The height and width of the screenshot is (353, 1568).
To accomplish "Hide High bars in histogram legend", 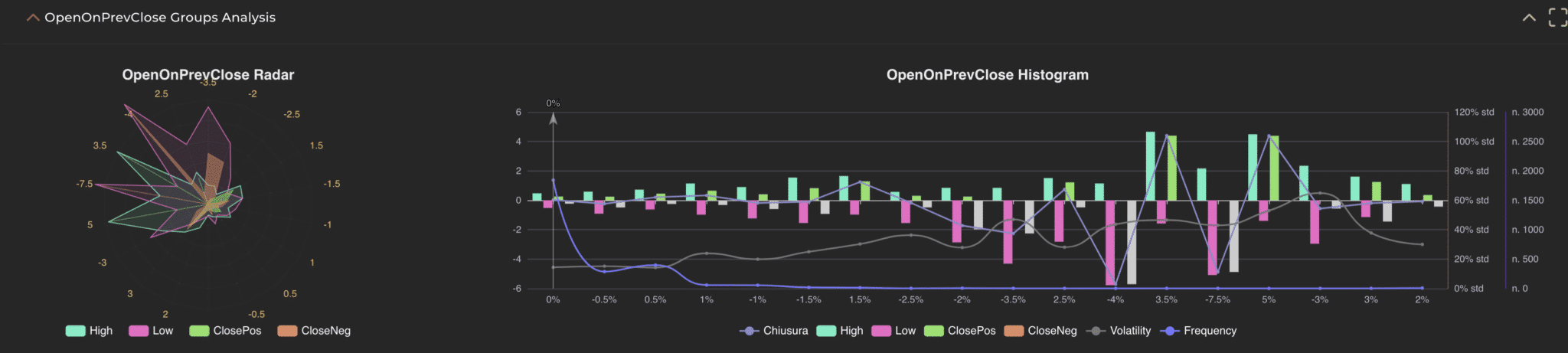I will (x=840, y=331).
